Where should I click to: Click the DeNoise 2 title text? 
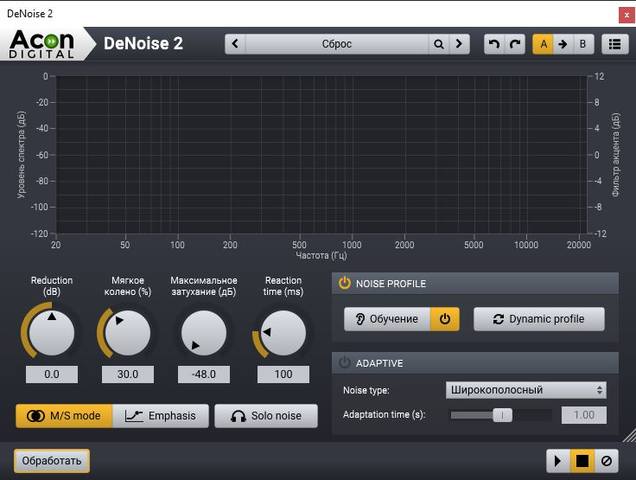click(143, 44)
